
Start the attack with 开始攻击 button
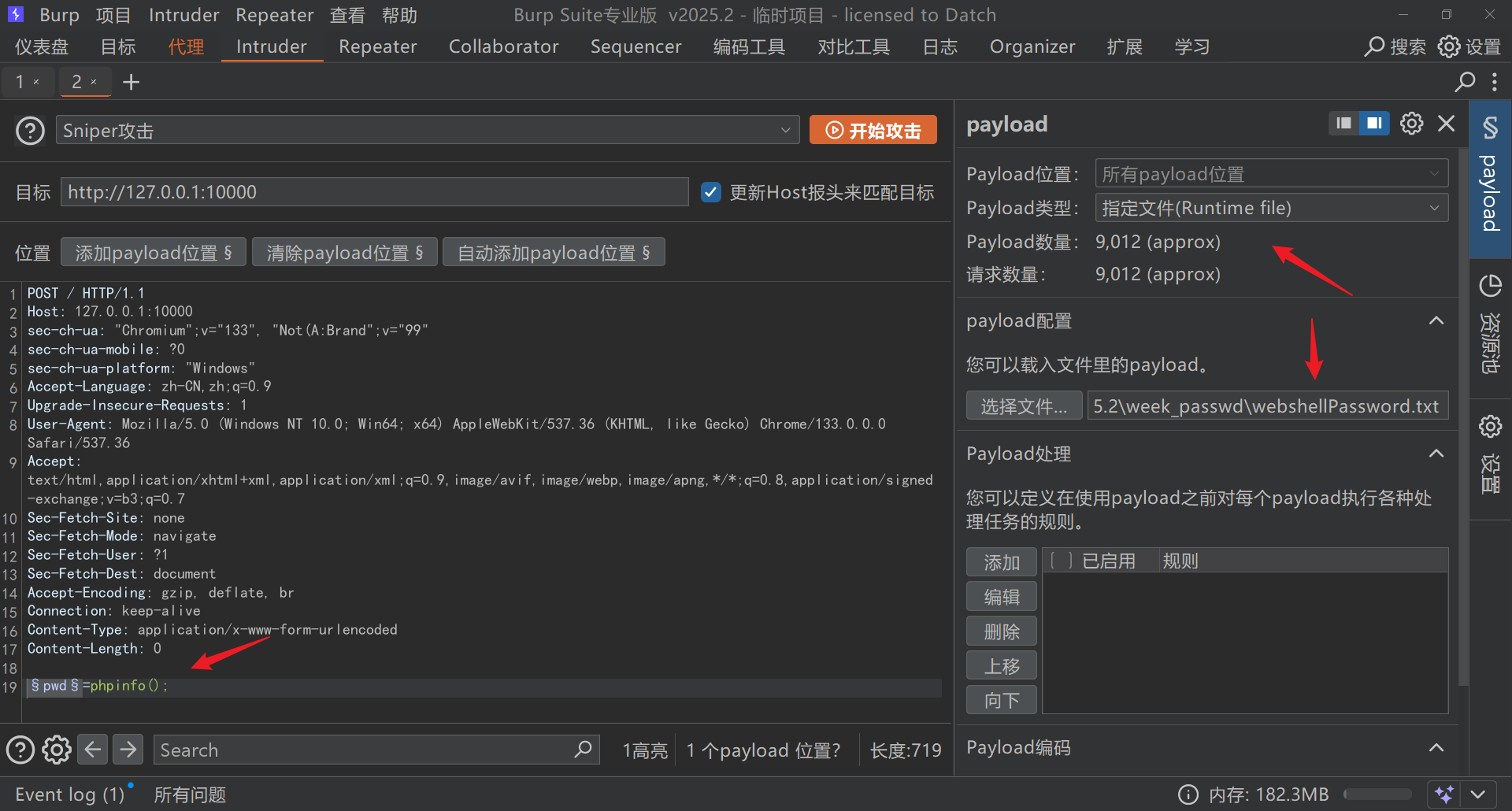pyautogui.click(x=873, y=131)
